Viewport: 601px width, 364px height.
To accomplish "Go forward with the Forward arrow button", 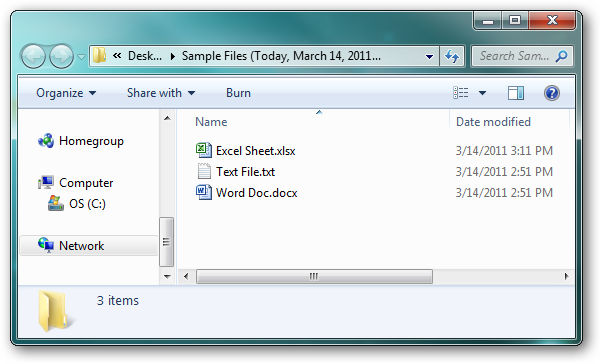I will pyautogui.click(x=61, y=57).
